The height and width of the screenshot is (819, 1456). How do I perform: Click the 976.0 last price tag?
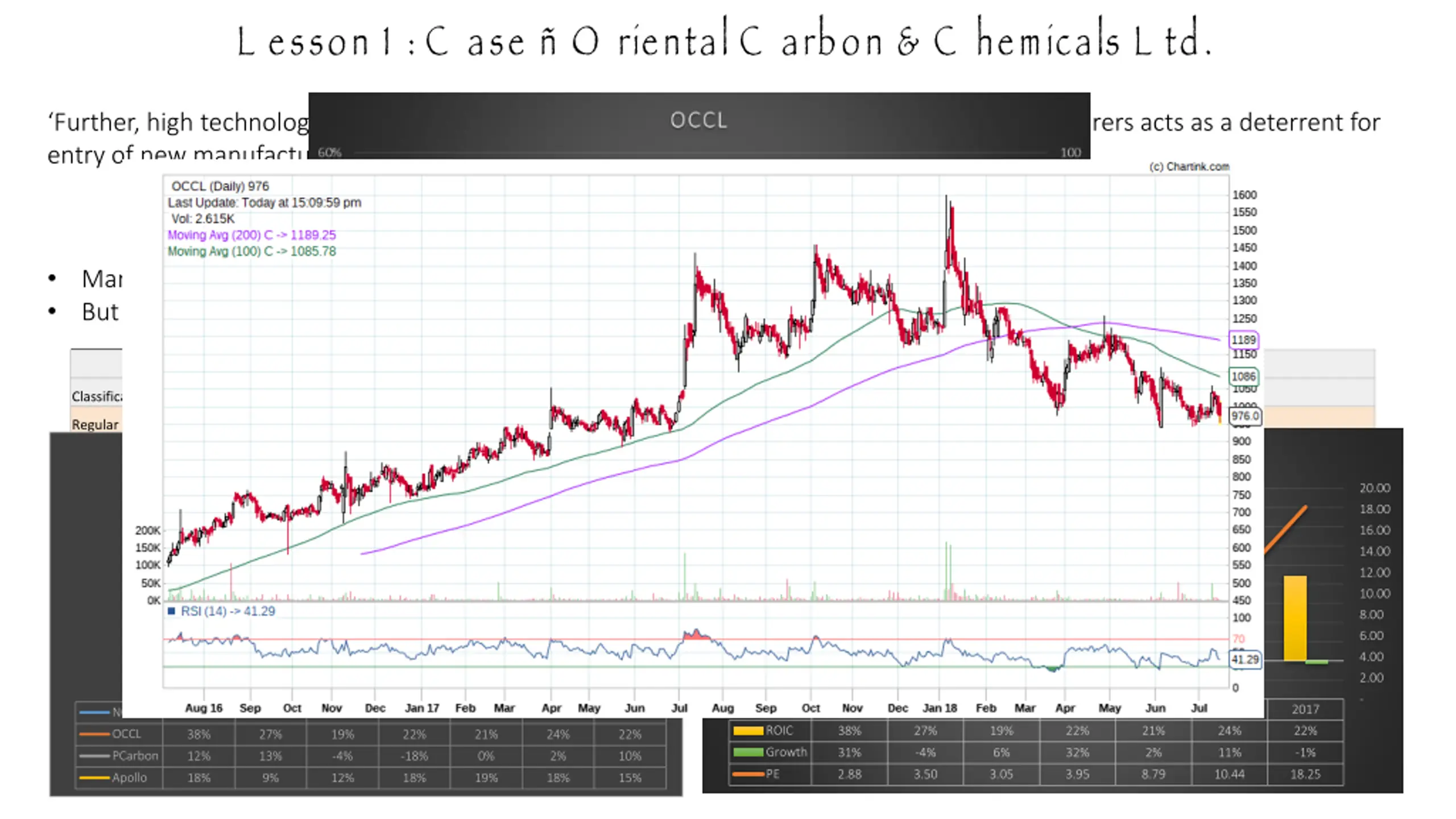1245,416
